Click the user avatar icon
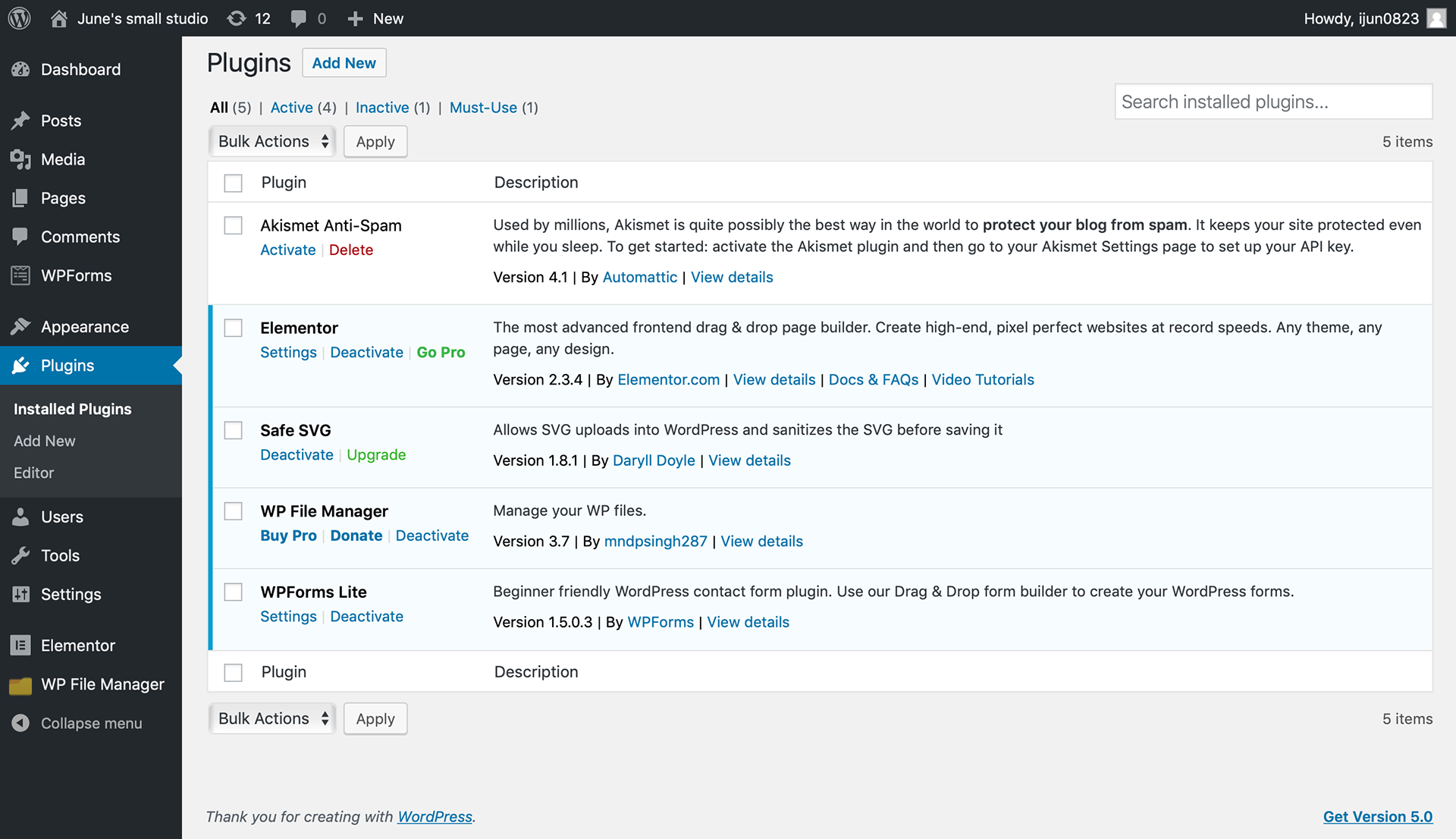The height and width of the screenshot is (839, 1456). tap(1436, 18)
